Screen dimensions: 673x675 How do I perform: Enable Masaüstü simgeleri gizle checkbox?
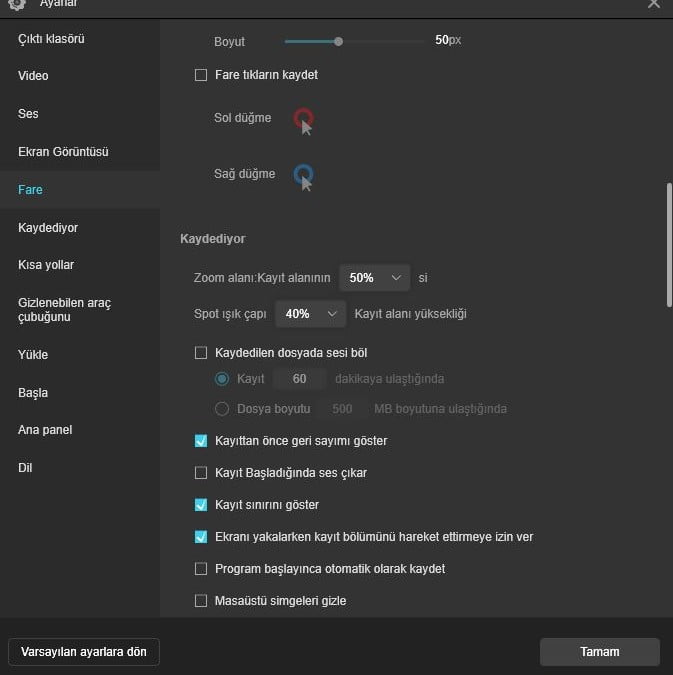201,601
